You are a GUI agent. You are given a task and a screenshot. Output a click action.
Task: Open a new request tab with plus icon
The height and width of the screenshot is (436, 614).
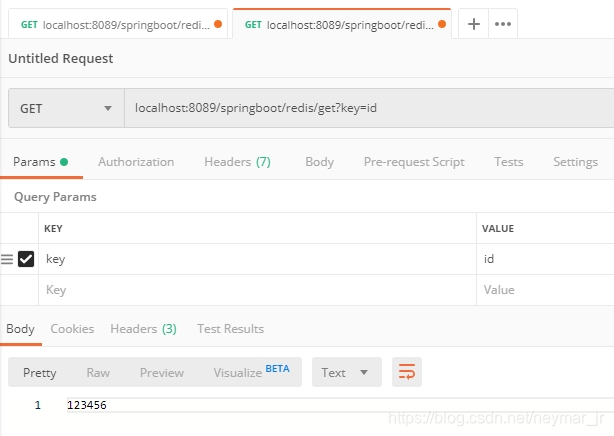coord(473,24)
